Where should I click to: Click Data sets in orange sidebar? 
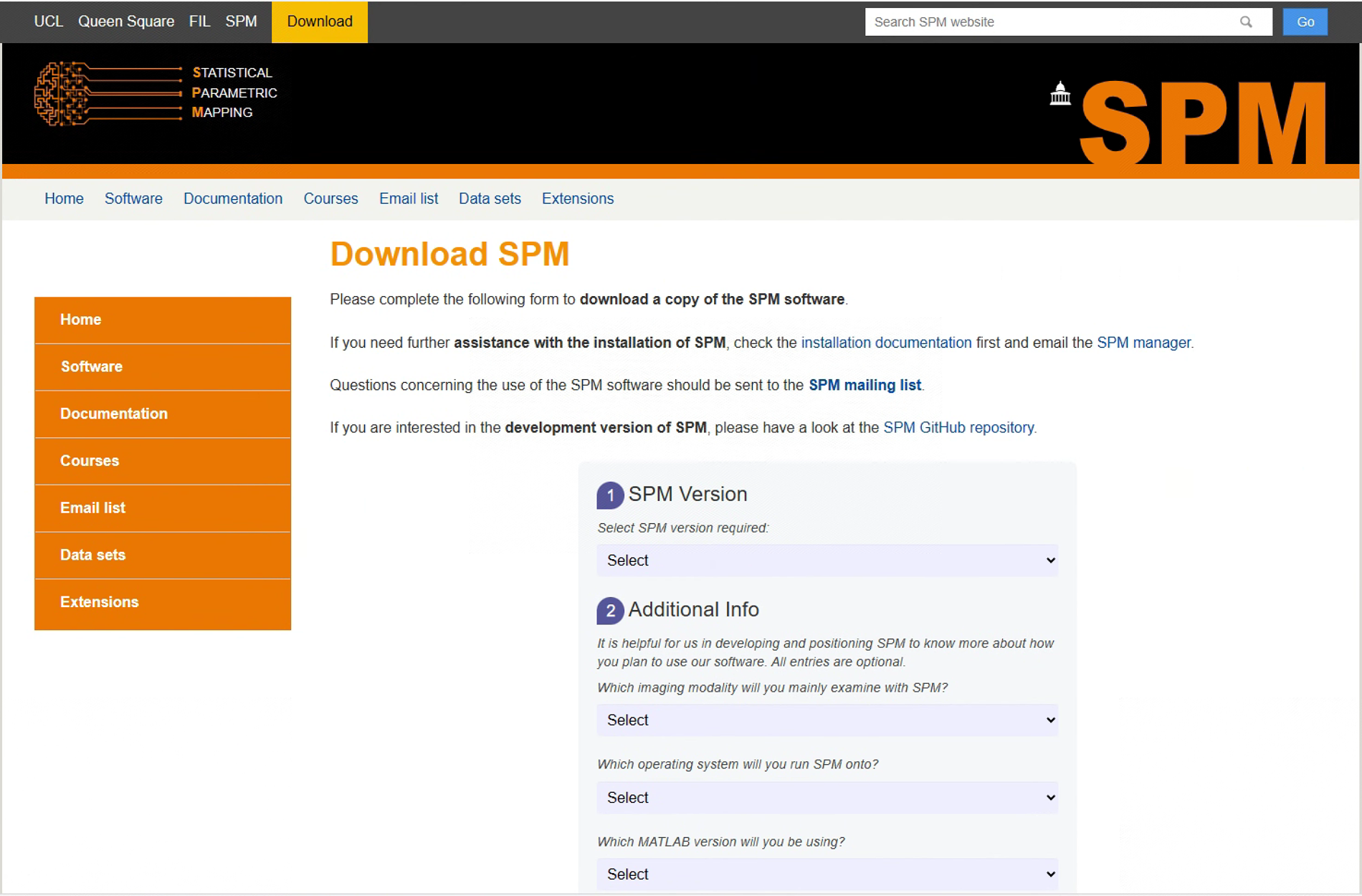tap(163, 556)
